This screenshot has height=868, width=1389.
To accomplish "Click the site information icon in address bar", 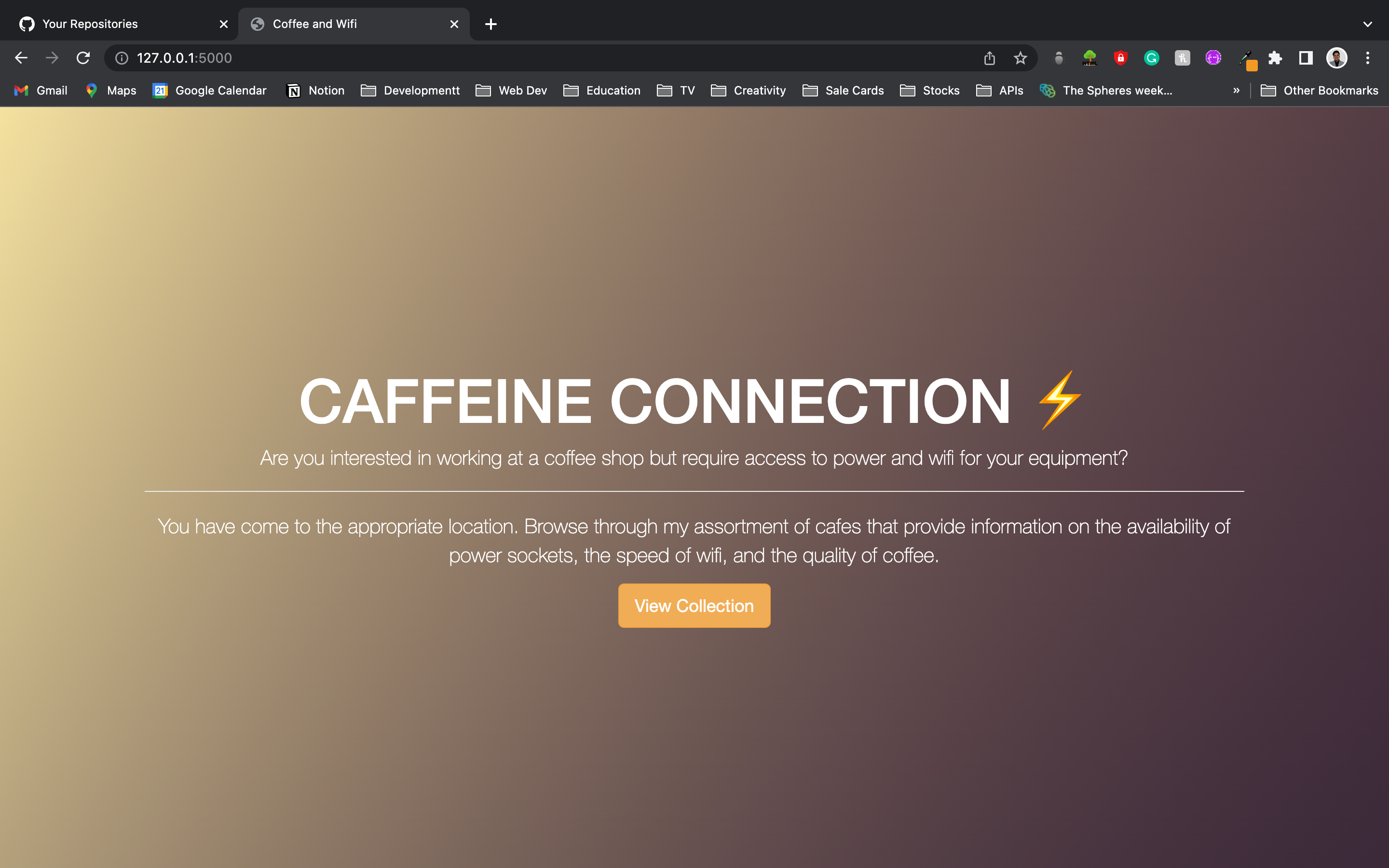I will tap(121, 57).
